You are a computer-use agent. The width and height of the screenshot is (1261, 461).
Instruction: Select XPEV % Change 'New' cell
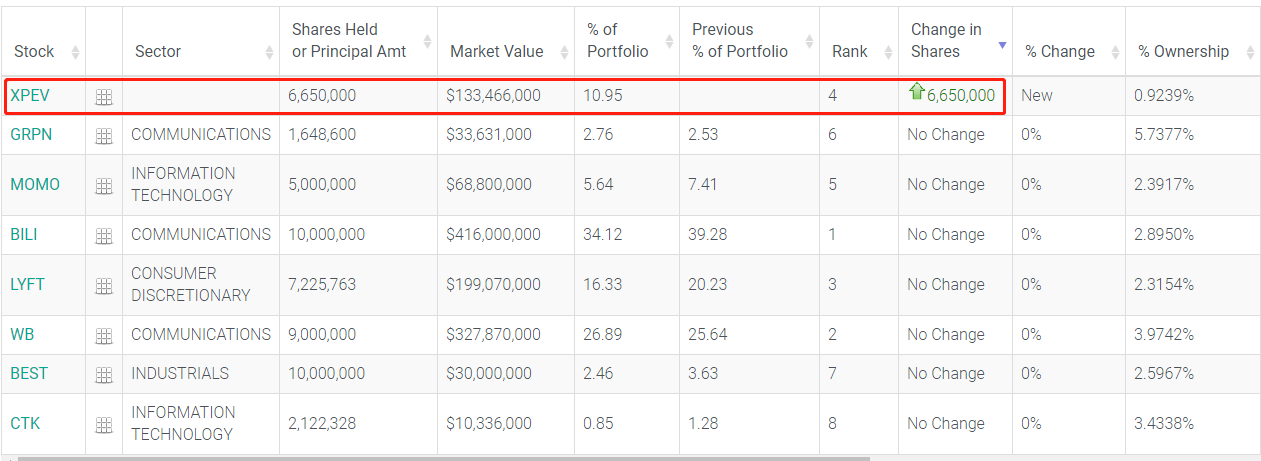(1037, 96)
